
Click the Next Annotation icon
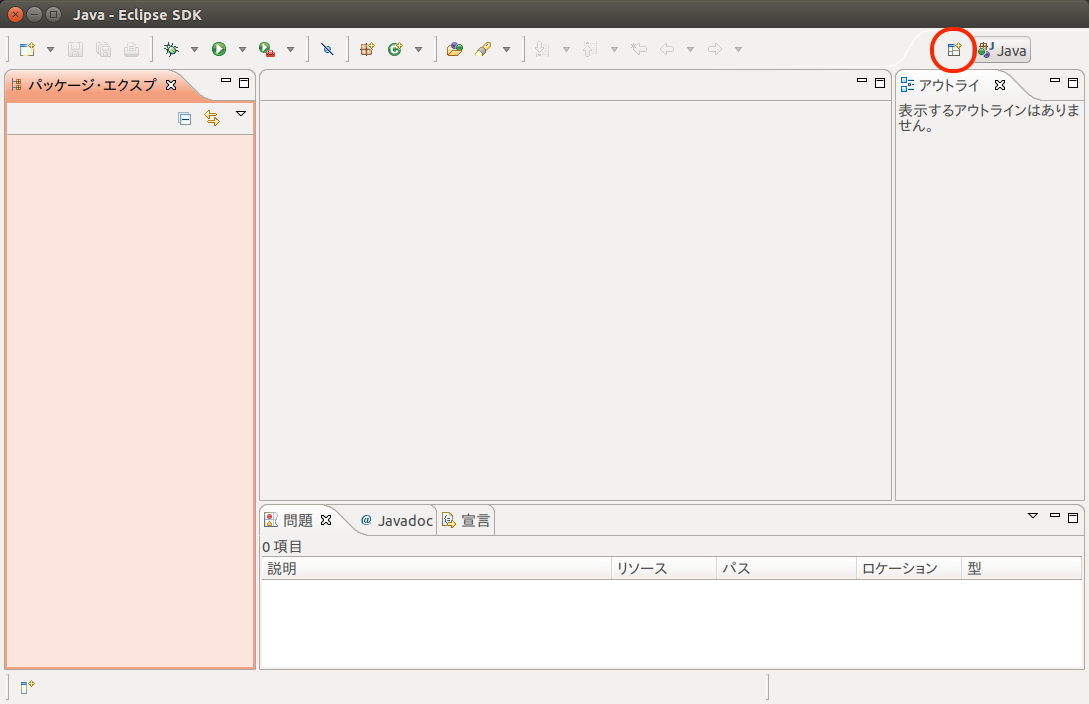pos(542,49)
